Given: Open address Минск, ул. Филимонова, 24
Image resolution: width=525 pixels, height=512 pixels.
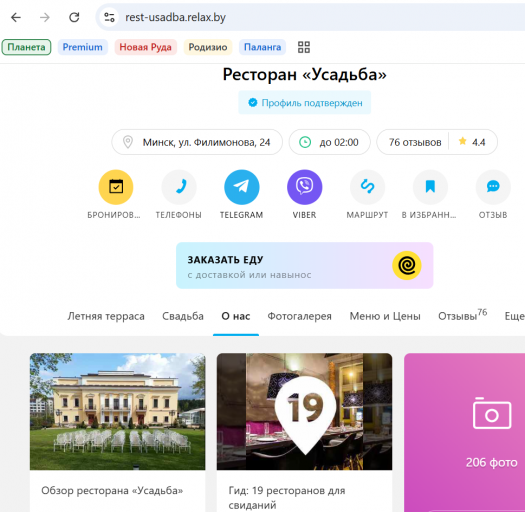Looking at the screenshot, I should (197, 142).
